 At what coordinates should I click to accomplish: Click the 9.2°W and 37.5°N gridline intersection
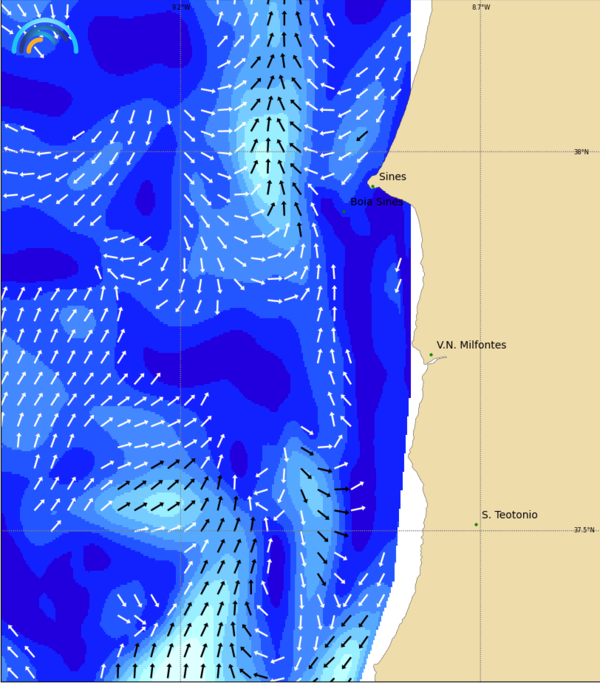click(x=181, y=531)
